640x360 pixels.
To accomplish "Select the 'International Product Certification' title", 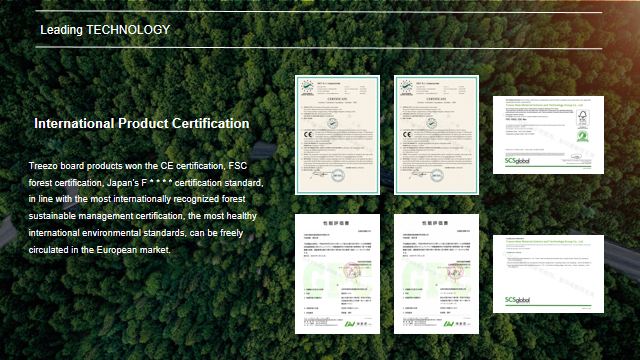I will point(142,123).
